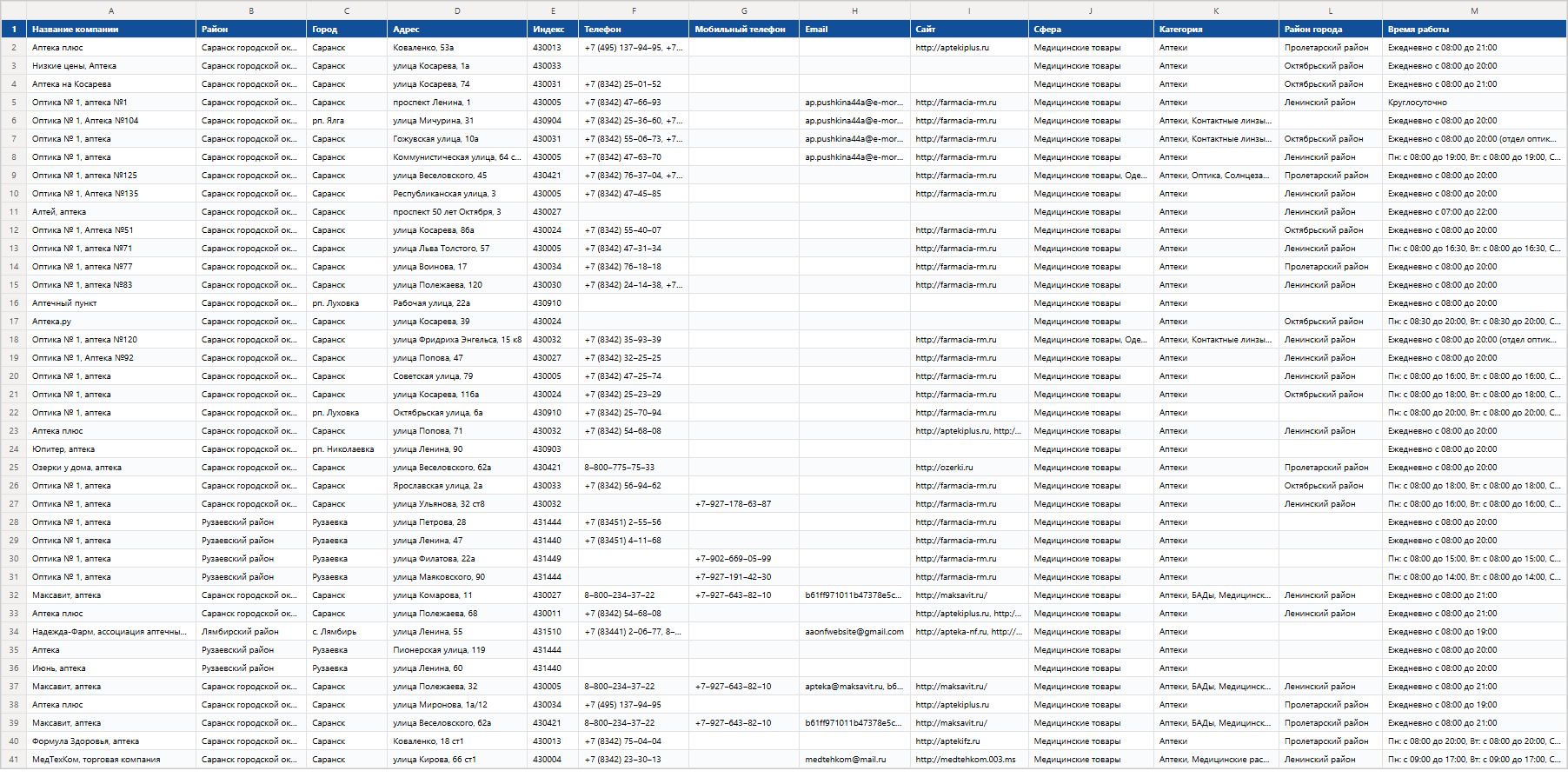Select the "Надежда-Фарм, ассоциация аптечны..." cell
Image resolution: width=1568 pixels, height=784 pixels.
coord(111,631)
